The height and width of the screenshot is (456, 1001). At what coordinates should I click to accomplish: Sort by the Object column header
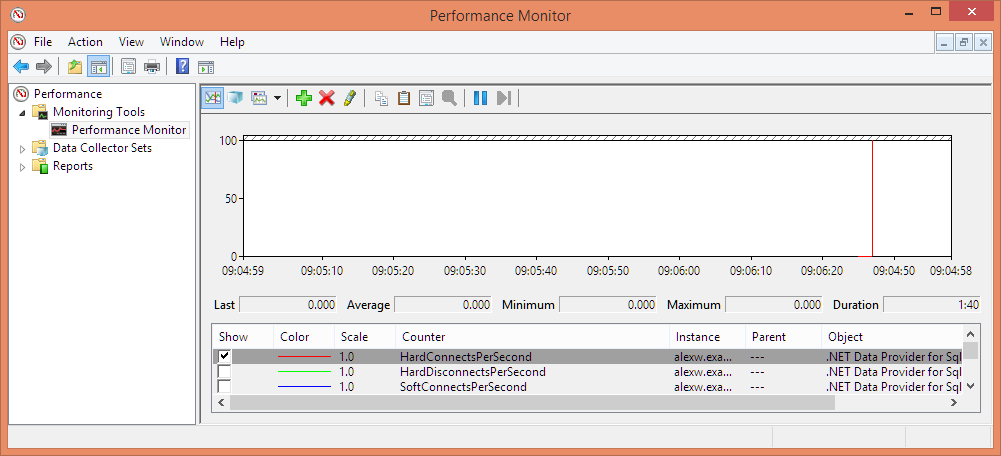point(892,337)
